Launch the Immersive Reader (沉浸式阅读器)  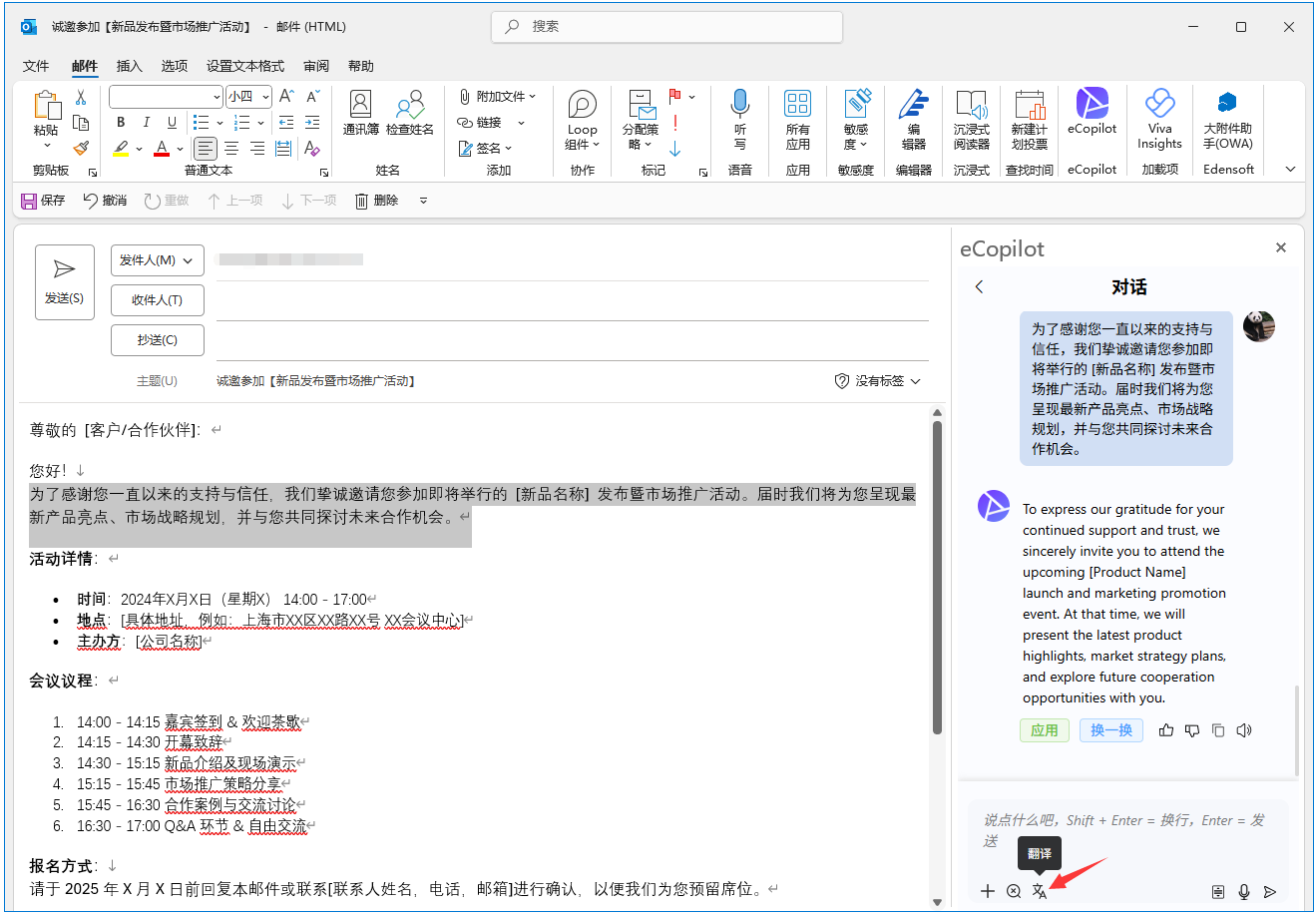pos(971,118)
